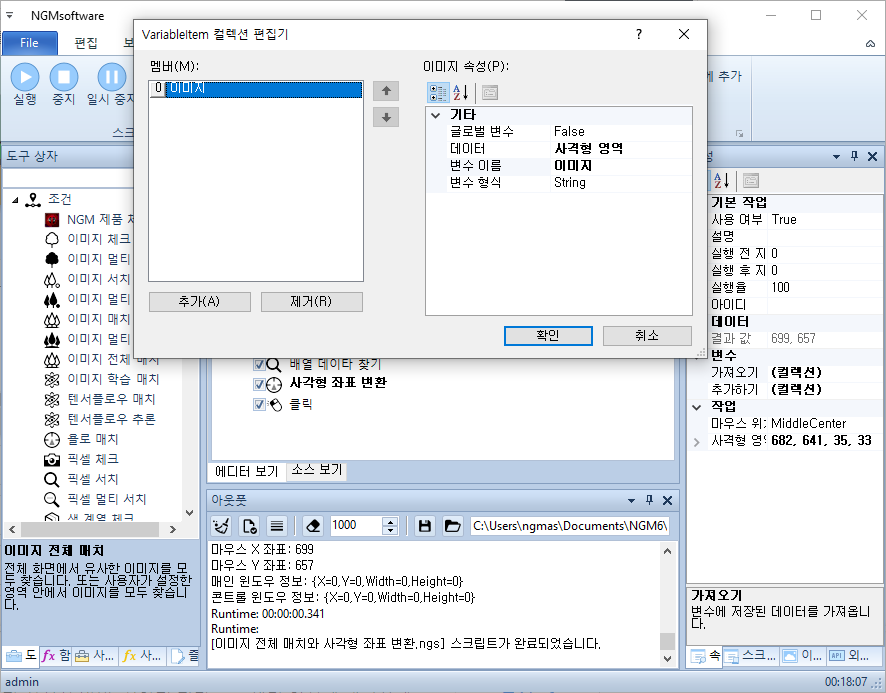Open dialog property pages icon
This screenshot has width=886, height=693.
click(x=490, y=92)
